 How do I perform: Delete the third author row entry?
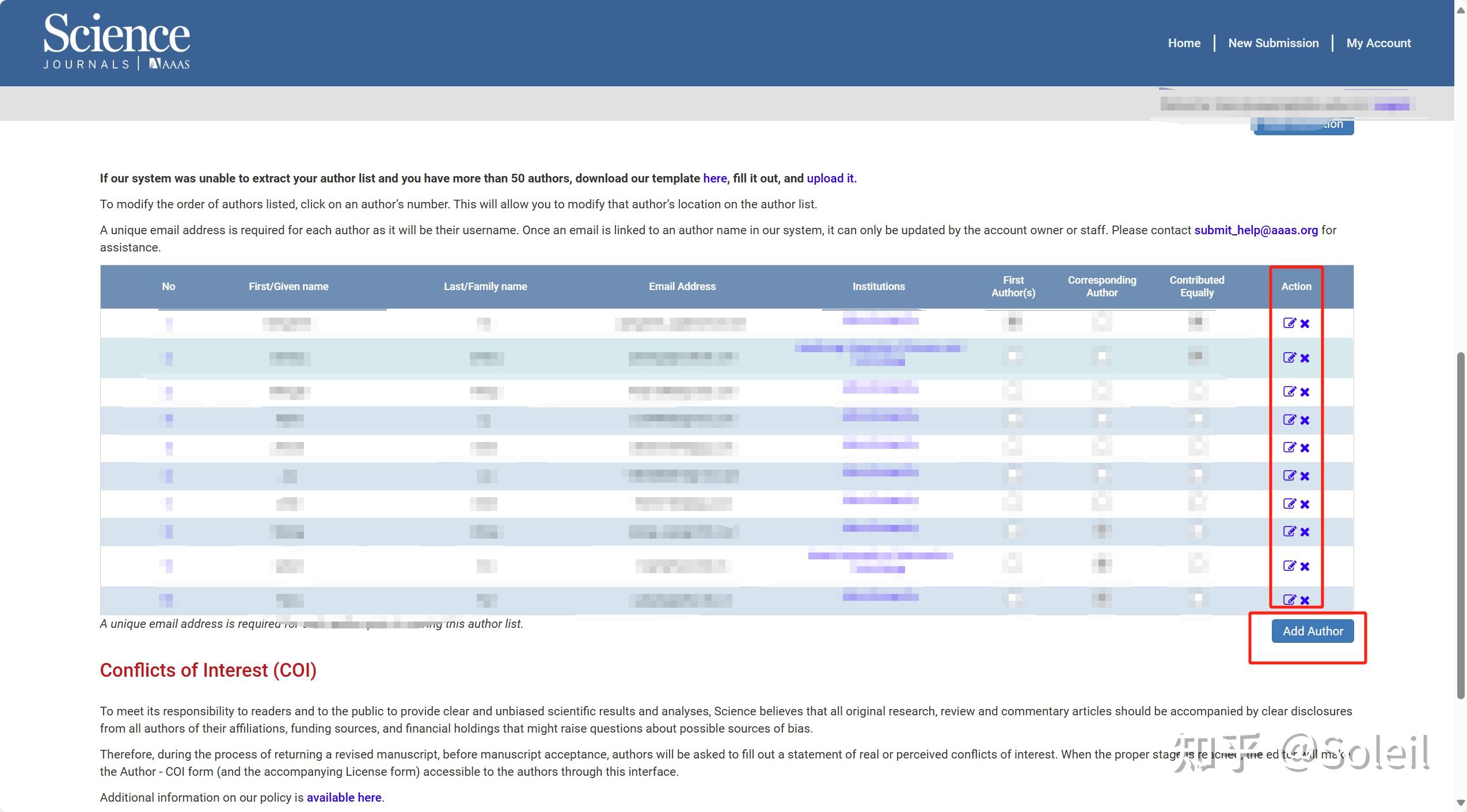pos(1305,392)
